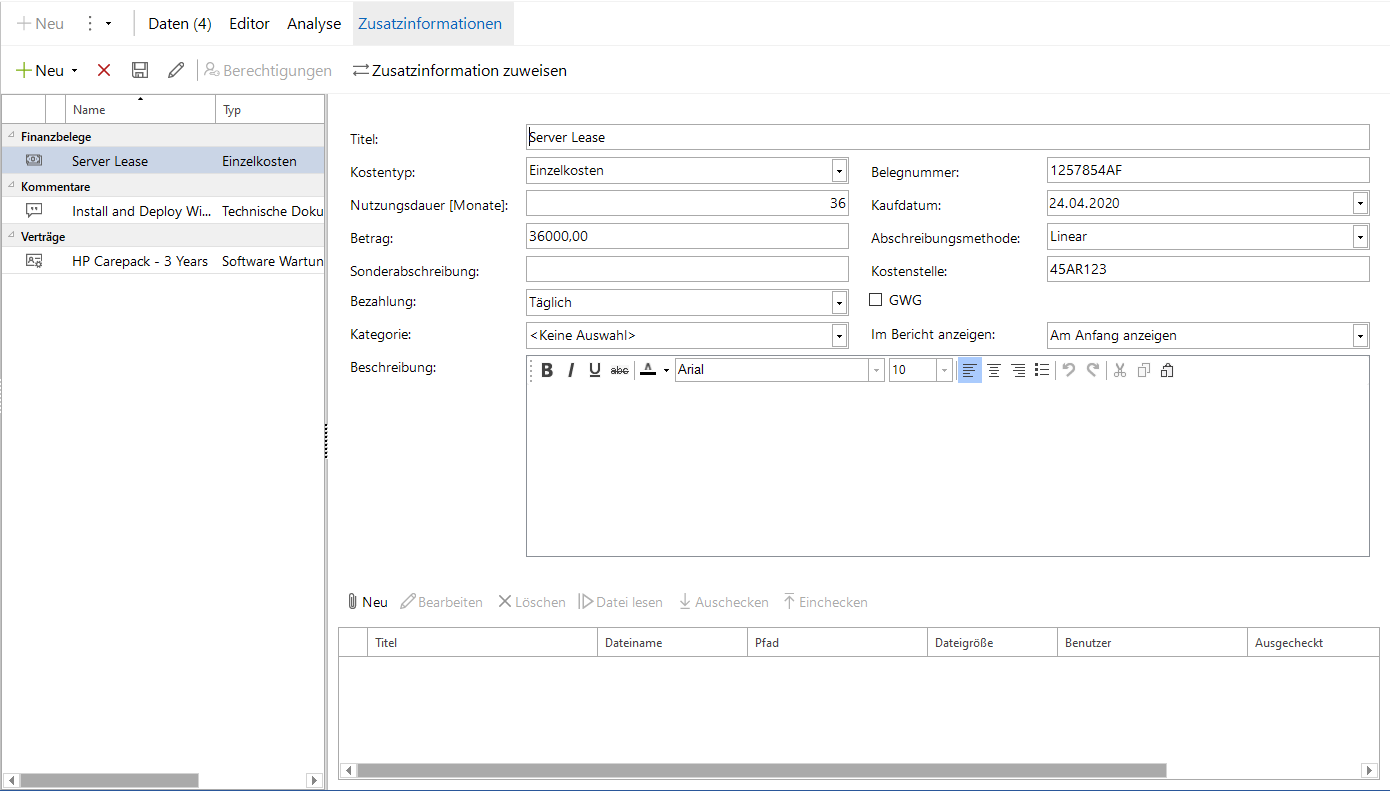Click the save floppy disk icon
This screenshot has width=1390, height=791.
[x=140, y=71]
